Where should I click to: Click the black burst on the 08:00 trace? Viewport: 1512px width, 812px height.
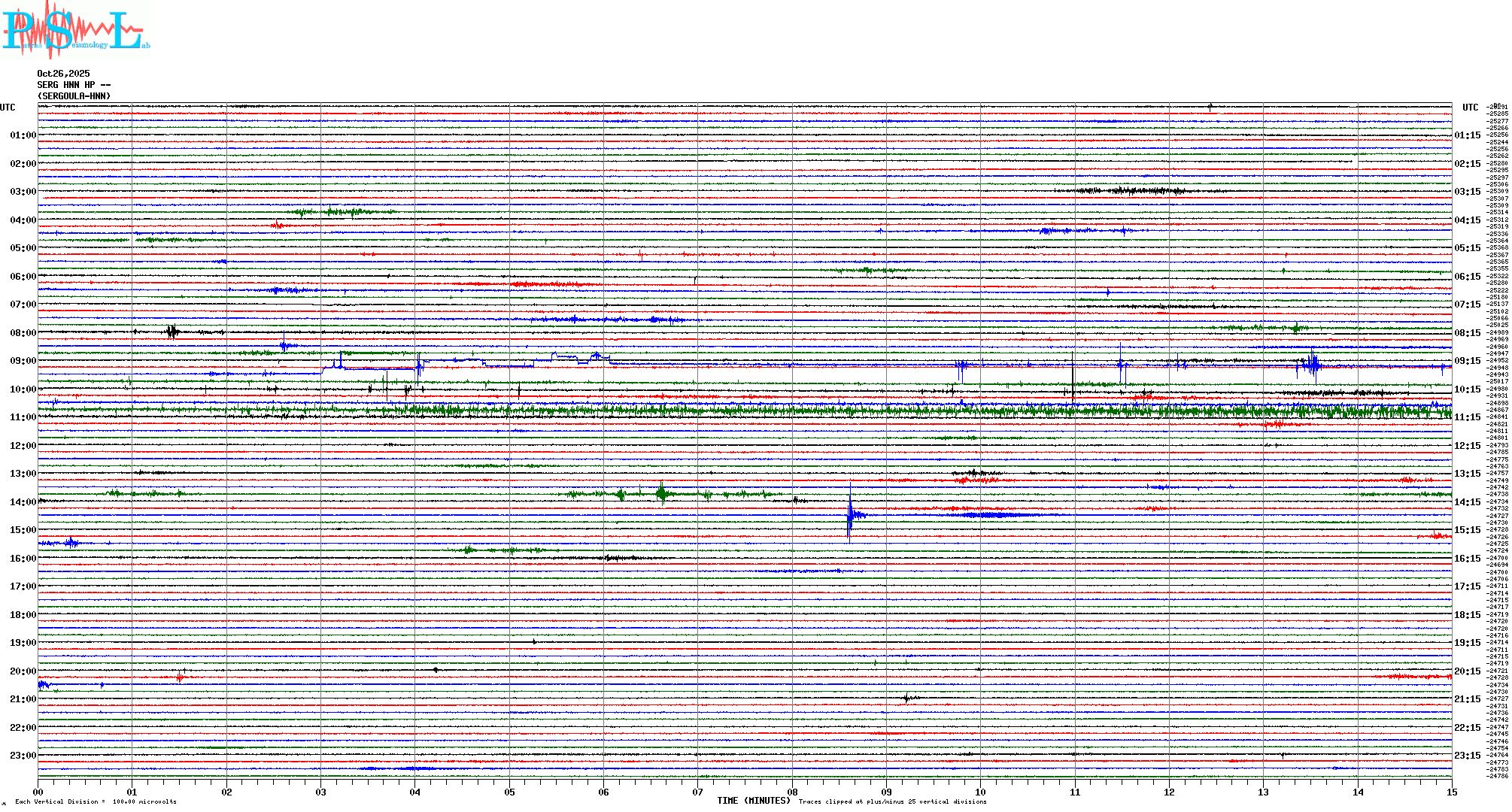point(172,332)
